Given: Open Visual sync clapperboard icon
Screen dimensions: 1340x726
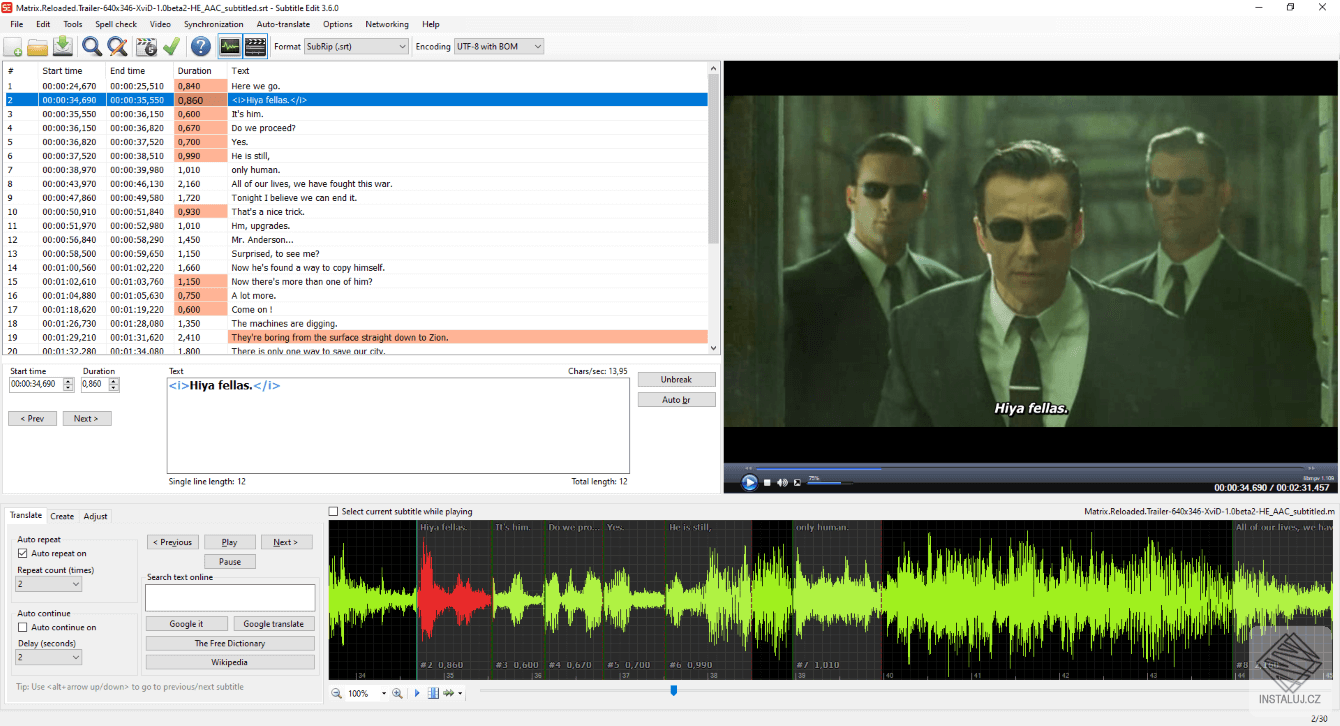Looking at the screenshot, I should 146,46.
